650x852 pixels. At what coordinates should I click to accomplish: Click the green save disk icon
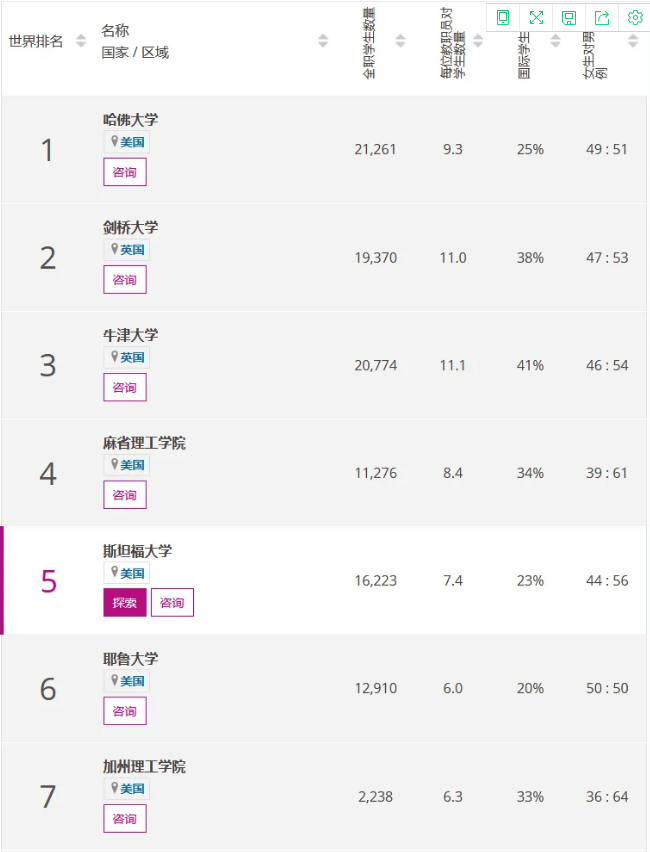coord(568,17)
